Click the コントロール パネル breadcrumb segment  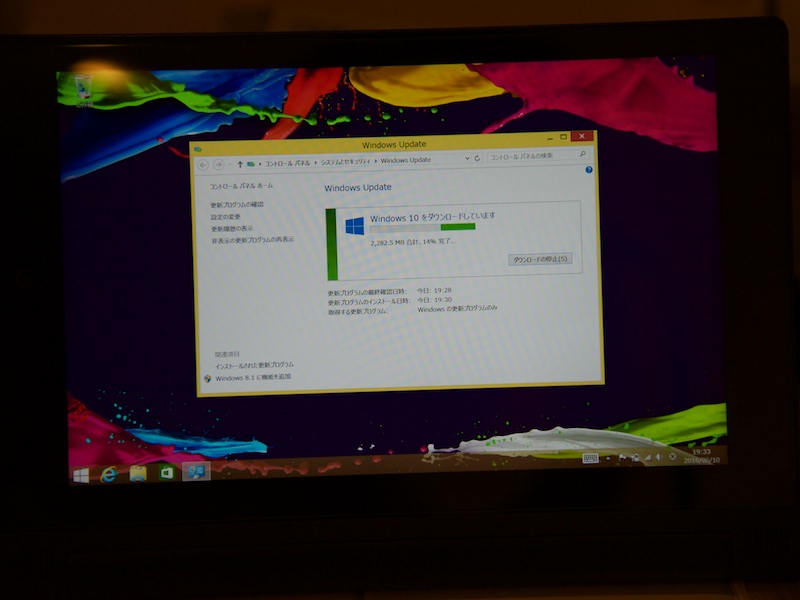click(x=288, y=160)
